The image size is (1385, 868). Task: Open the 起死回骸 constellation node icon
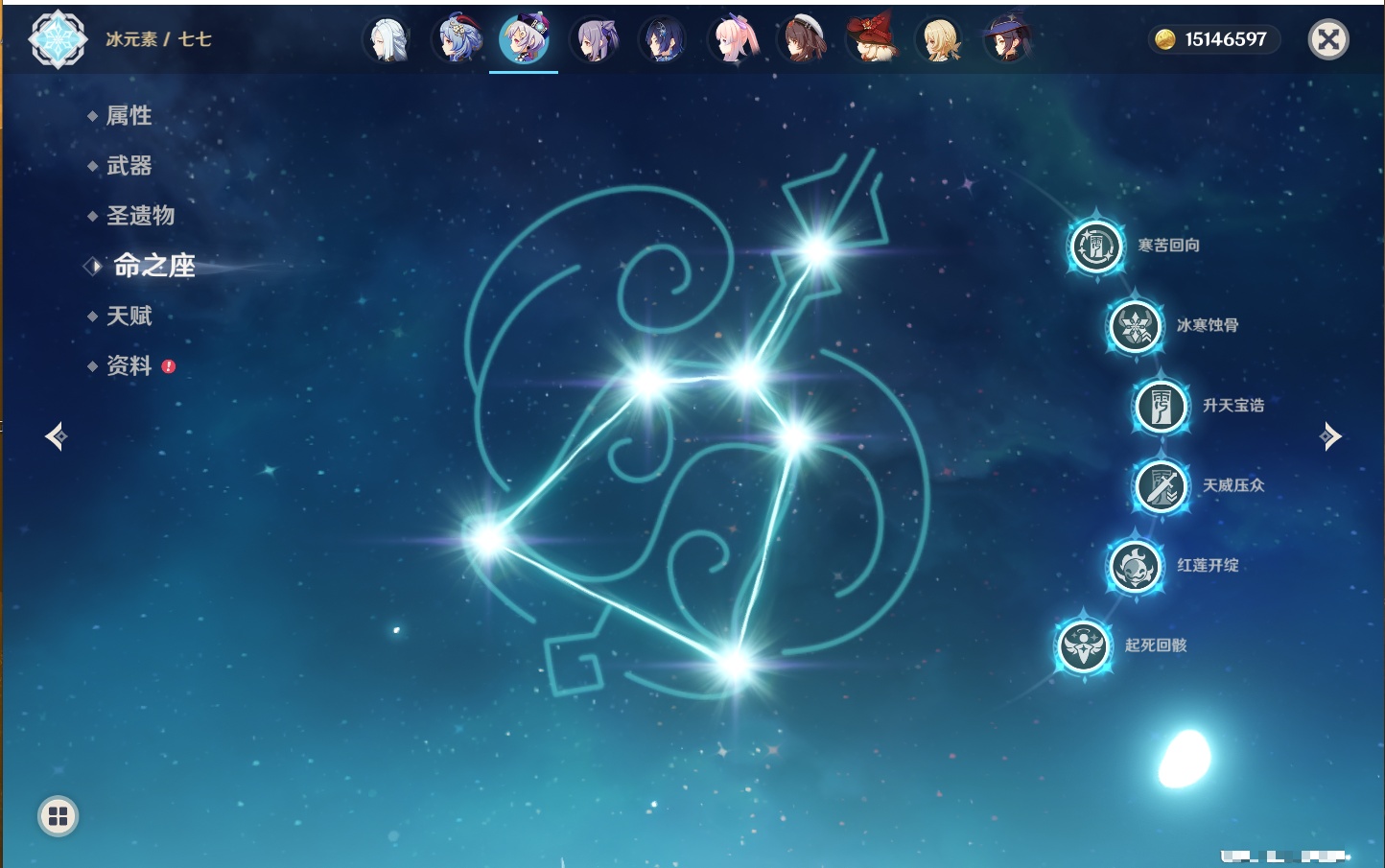pyautogui.click(x=1084, y=645)
